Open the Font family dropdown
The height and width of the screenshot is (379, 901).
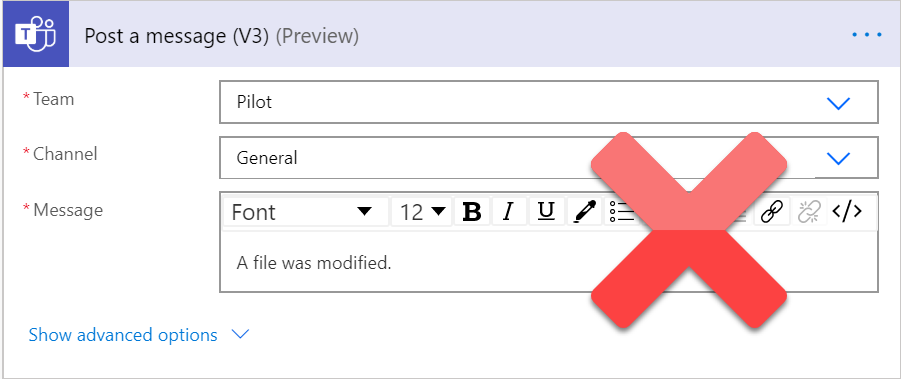tap(305, 212)
